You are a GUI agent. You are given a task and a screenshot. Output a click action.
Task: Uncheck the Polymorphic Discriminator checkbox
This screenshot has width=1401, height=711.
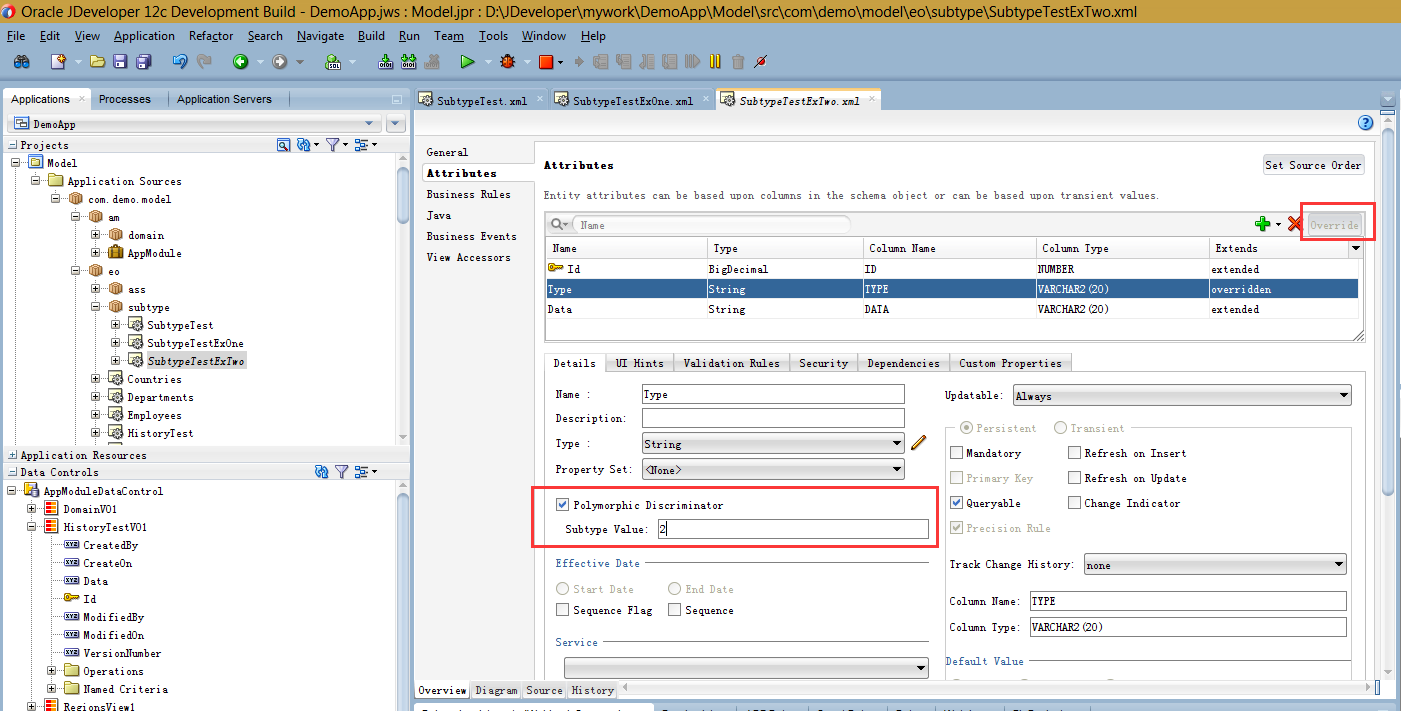tap(562, 505)
